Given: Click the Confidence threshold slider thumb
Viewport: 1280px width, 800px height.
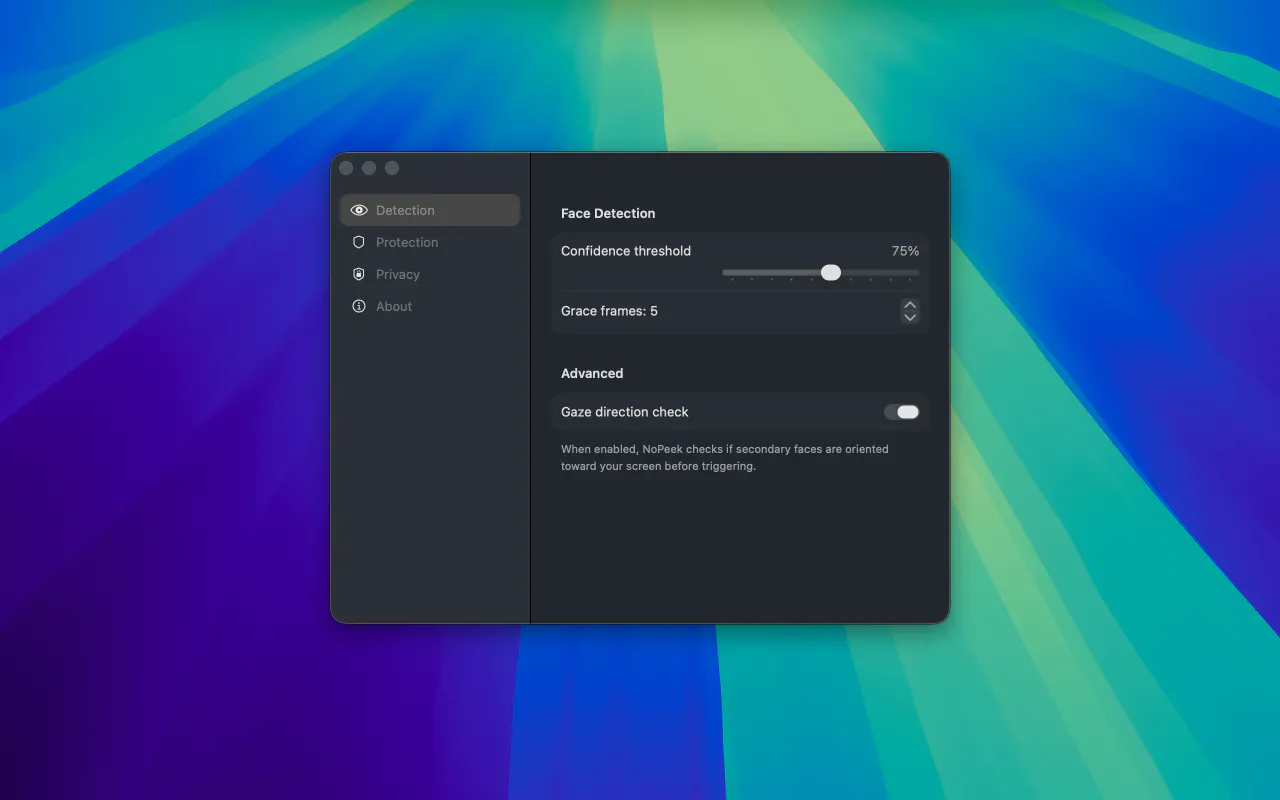Looking at the screenshot, I should (831, 272).
